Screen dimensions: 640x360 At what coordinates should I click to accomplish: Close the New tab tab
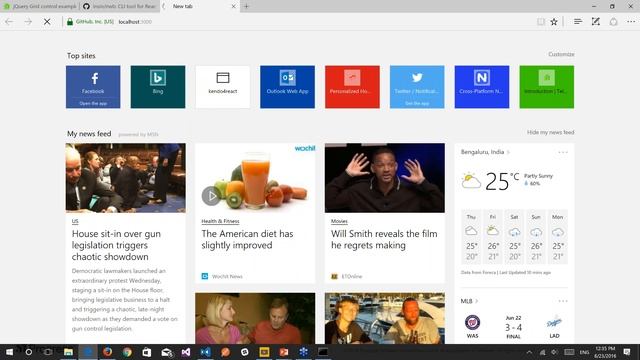[233, 6]
